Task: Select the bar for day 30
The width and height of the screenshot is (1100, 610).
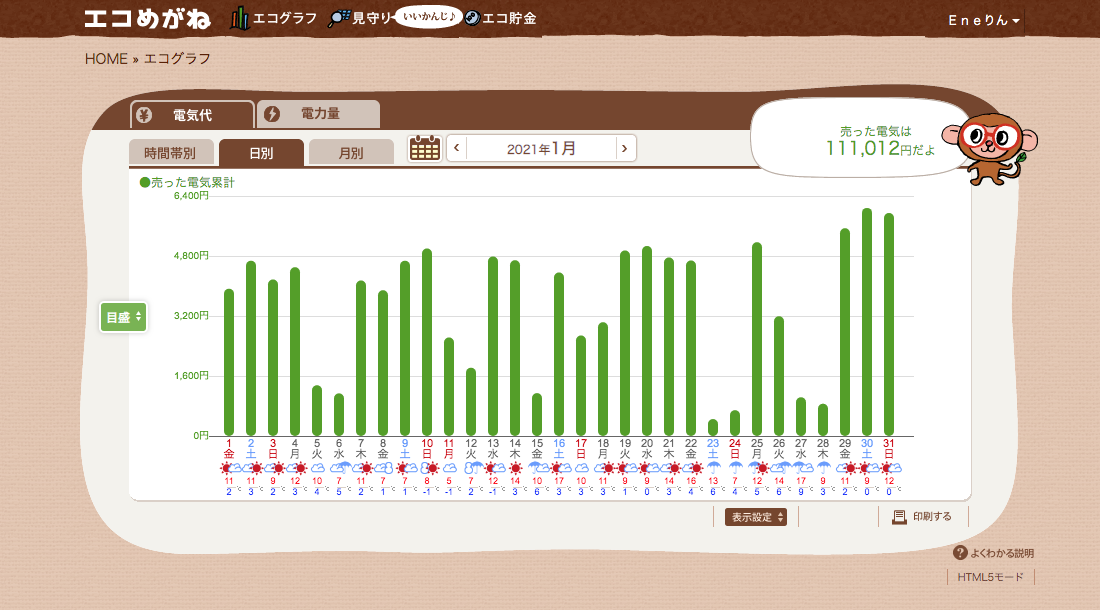Action: (867, 322)
